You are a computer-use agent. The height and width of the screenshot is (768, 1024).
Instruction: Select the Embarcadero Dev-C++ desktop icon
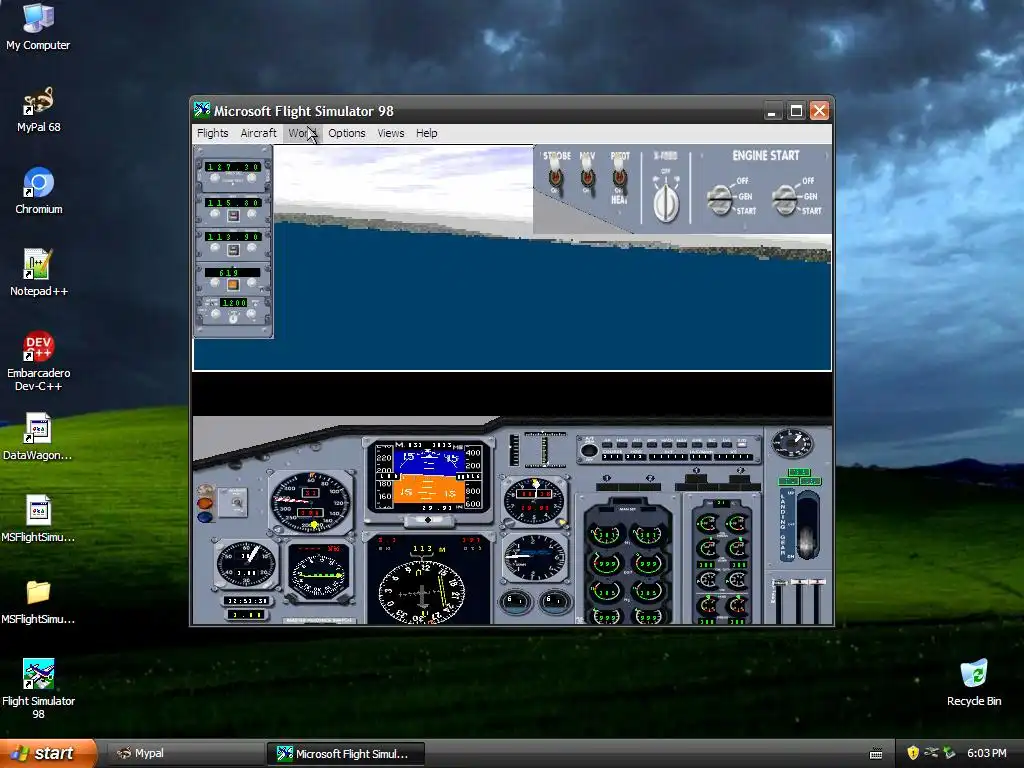tap(39, 361)
